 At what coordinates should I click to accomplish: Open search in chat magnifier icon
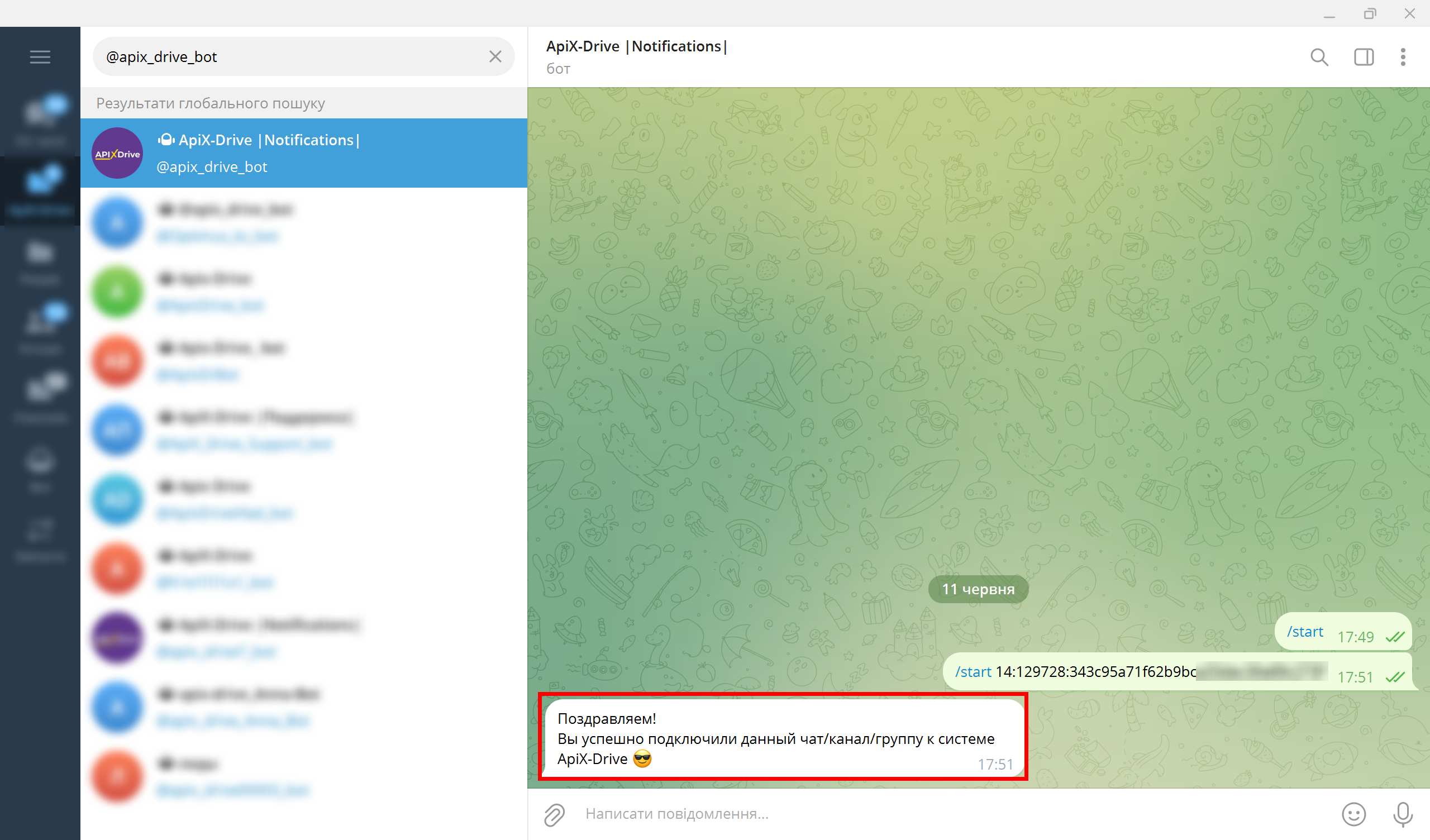(x=1319, y=57)
